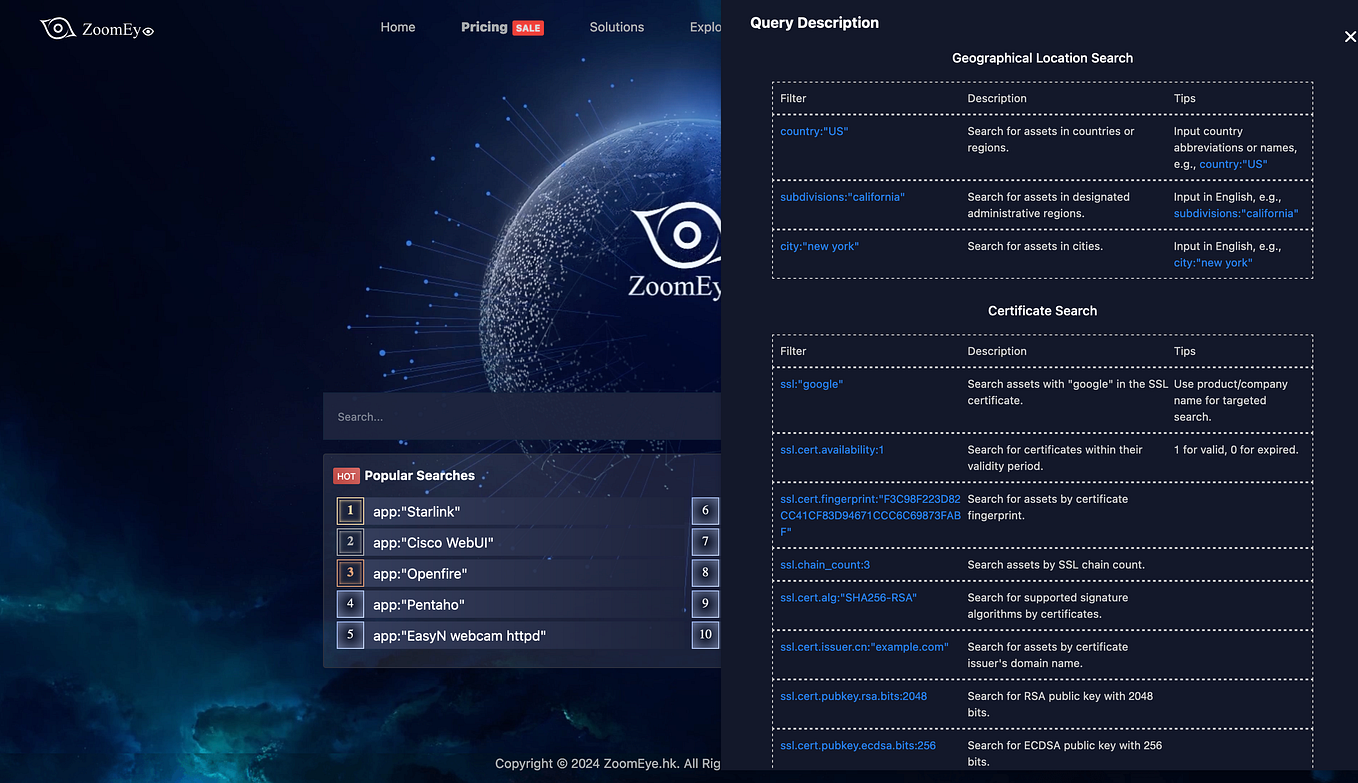Click the ssl.cert.availability:1 filter link

click(x=831, y=450)
